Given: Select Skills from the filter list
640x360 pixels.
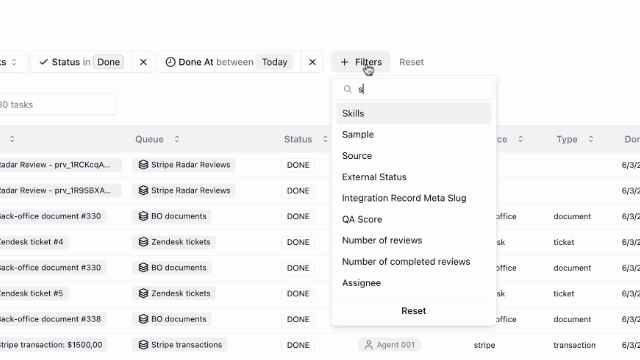Looking at the screenshot, I should point(414,113).
